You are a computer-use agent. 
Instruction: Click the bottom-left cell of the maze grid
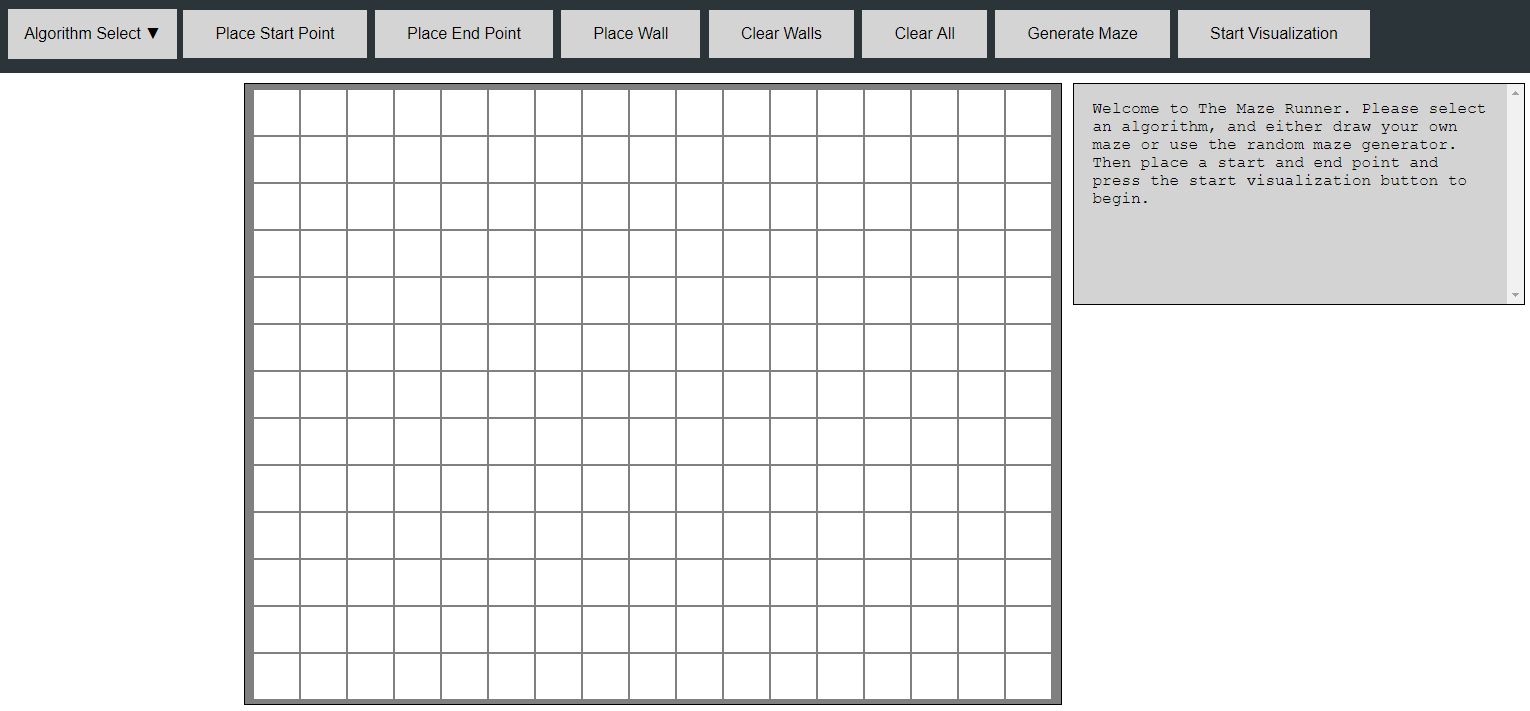click(276, 676)
